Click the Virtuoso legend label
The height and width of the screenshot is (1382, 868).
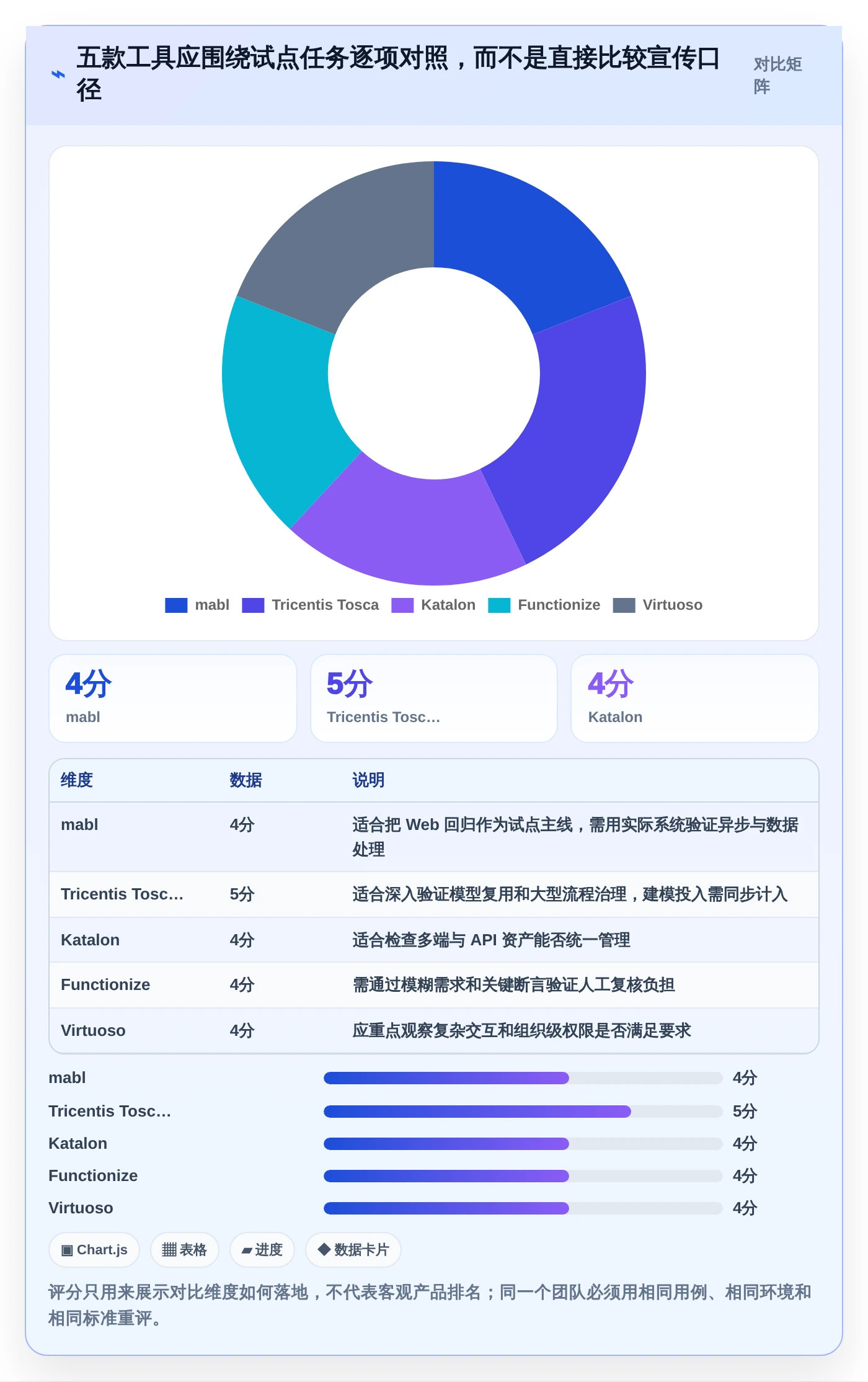(x=672, y=605)
